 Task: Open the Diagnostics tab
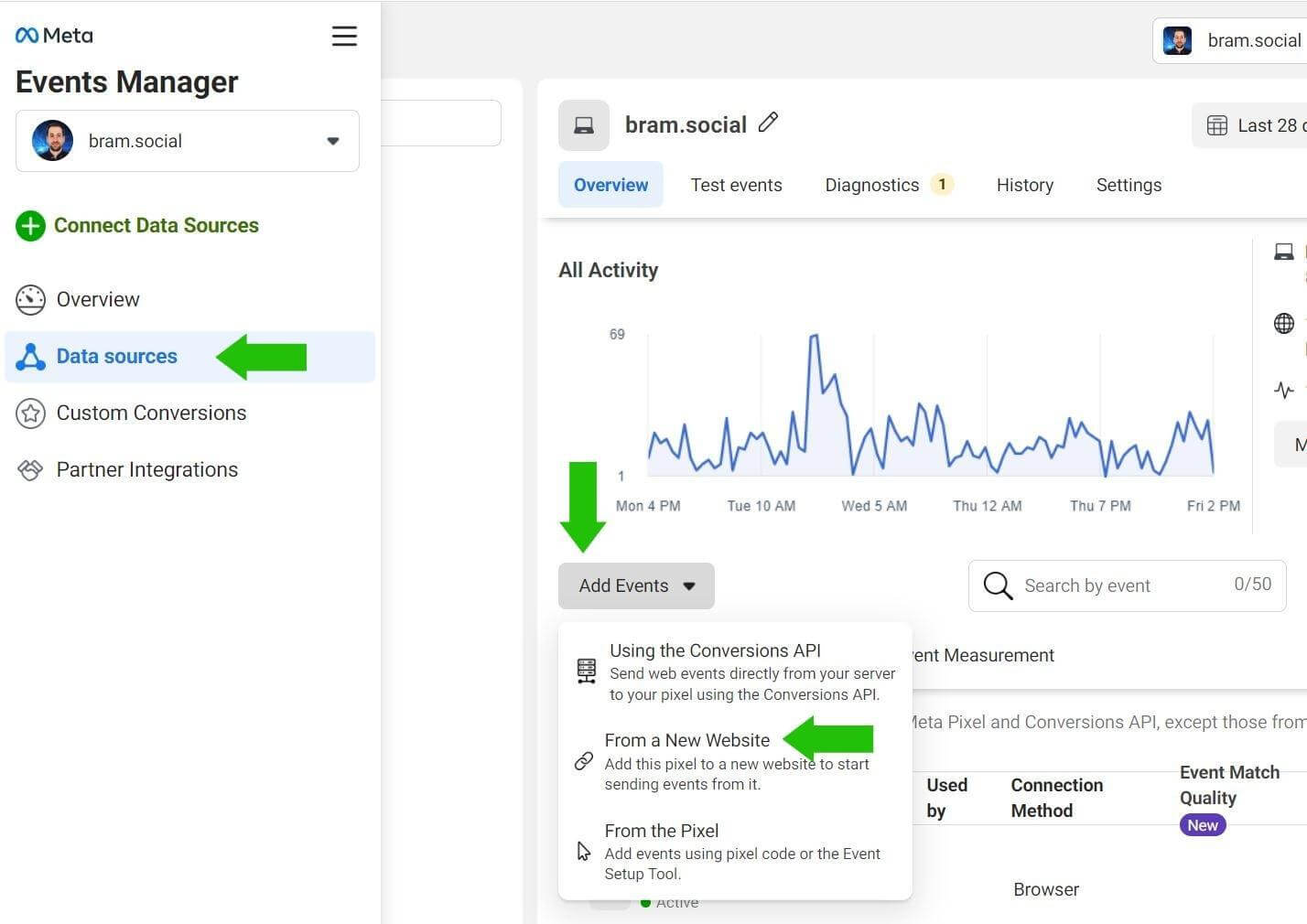tap(872, 185)
